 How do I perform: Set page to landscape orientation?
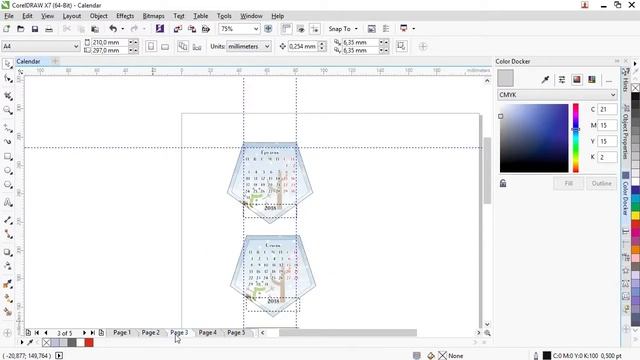tap(165, 47)
